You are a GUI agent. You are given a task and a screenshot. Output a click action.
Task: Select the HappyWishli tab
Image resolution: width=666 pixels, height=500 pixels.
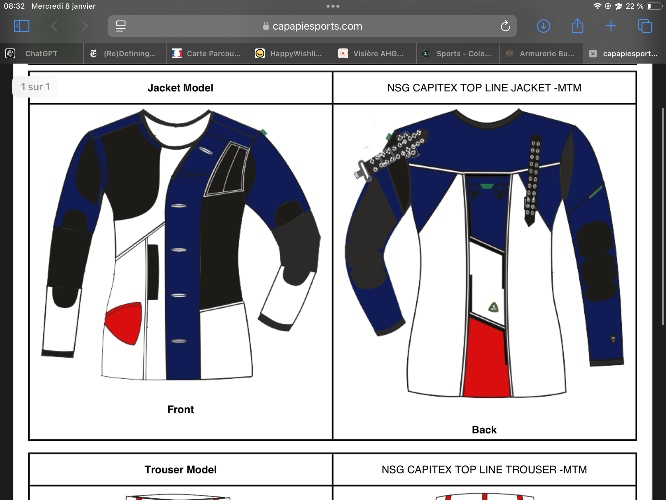click(x=291, y=54)
